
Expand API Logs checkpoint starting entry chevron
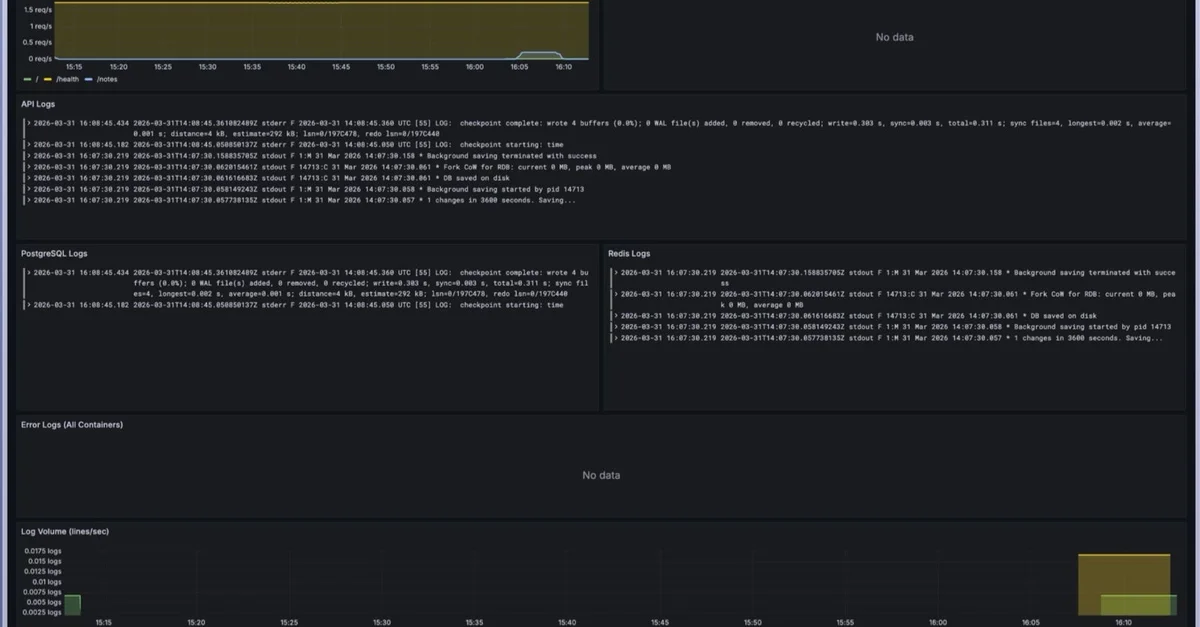(x=27, y=145)
